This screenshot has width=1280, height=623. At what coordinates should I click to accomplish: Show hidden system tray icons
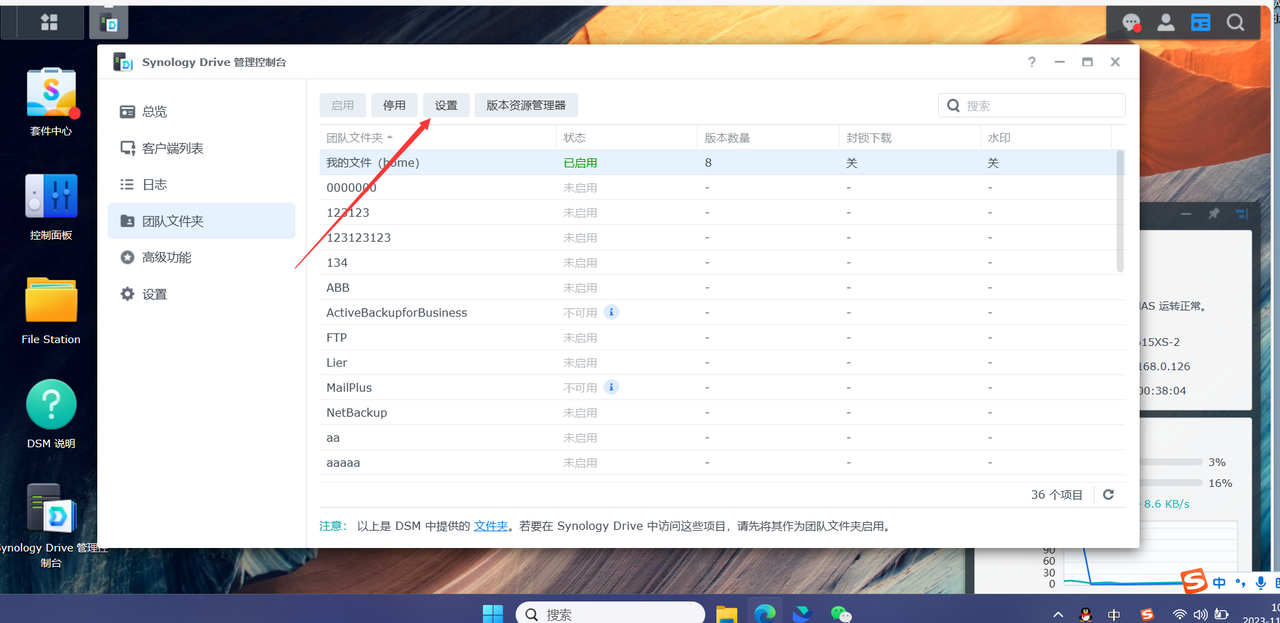point(1056,614)
